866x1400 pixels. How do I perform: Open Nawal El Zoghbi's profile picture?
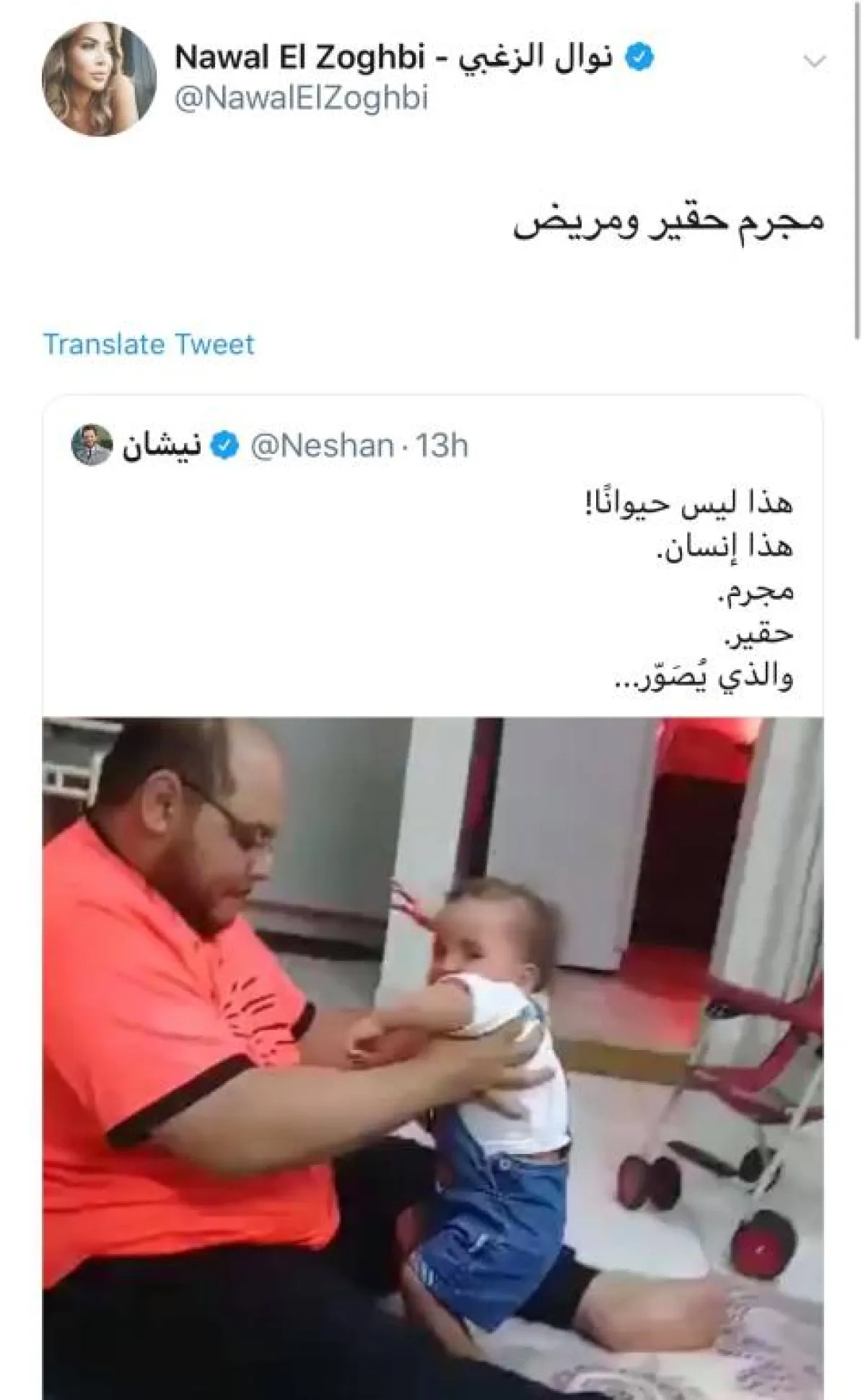(x=100, y=79)
